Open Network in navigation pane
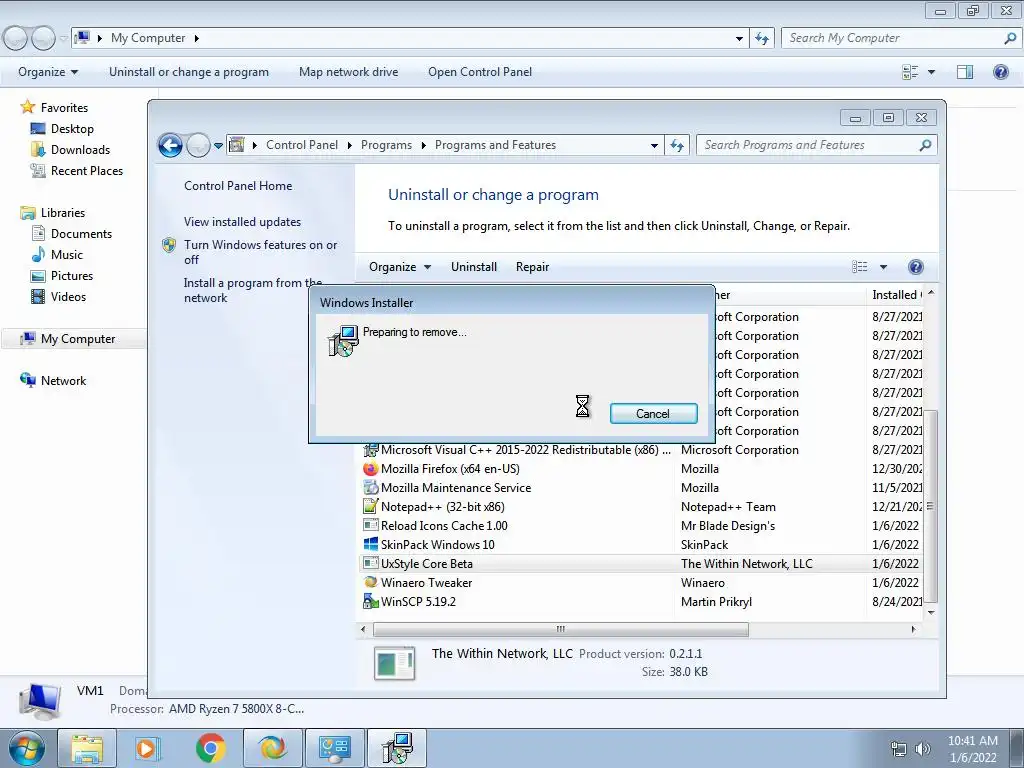Screen dimensions: 1024x768 pyautogui.click(x=63, y=381)
